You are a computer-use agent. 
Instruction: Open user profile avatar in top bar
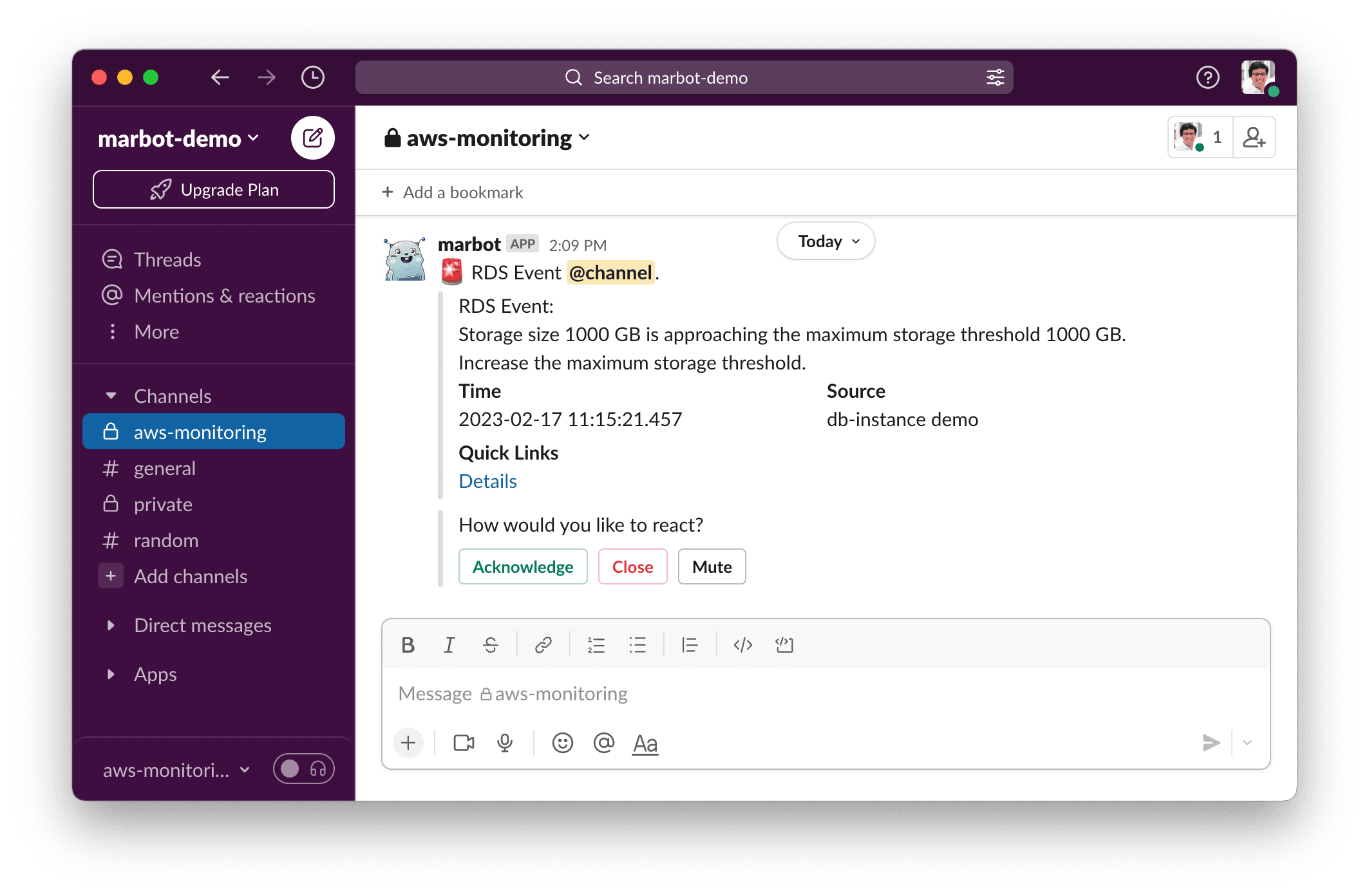[x=1259, y=78]
